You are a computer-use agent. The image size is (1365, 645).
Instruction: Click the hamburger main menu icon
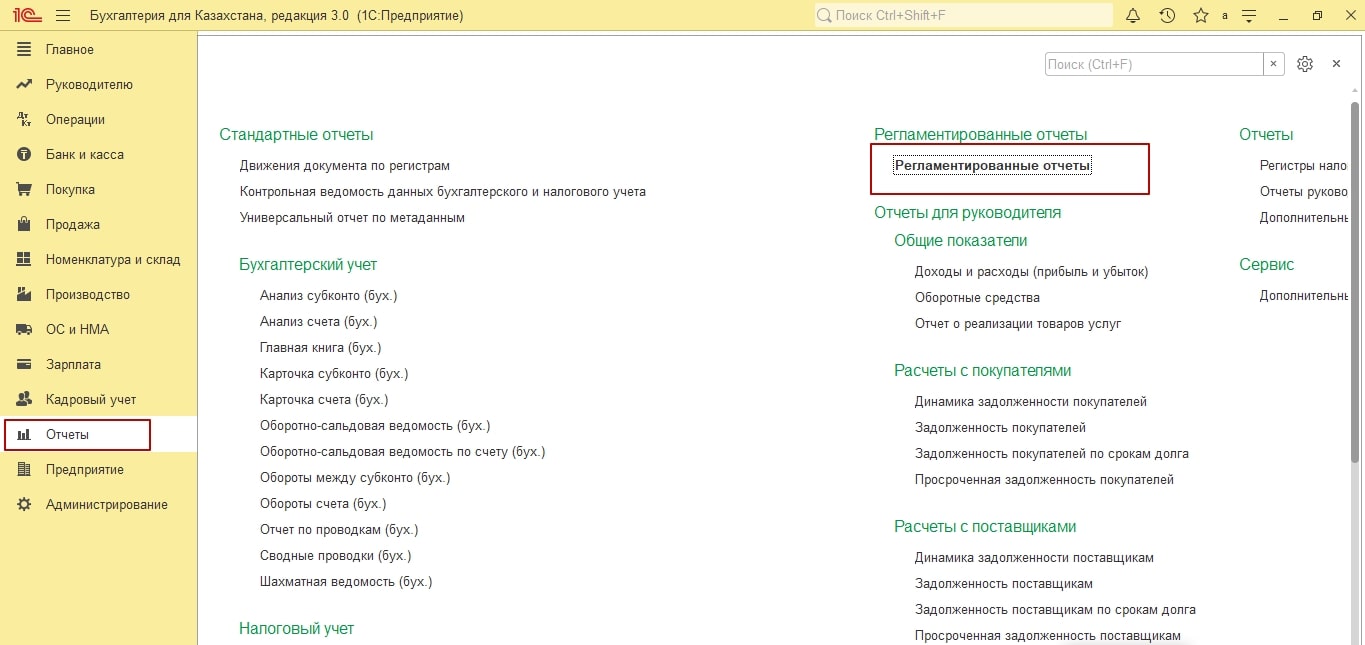(x=63, y=16)
